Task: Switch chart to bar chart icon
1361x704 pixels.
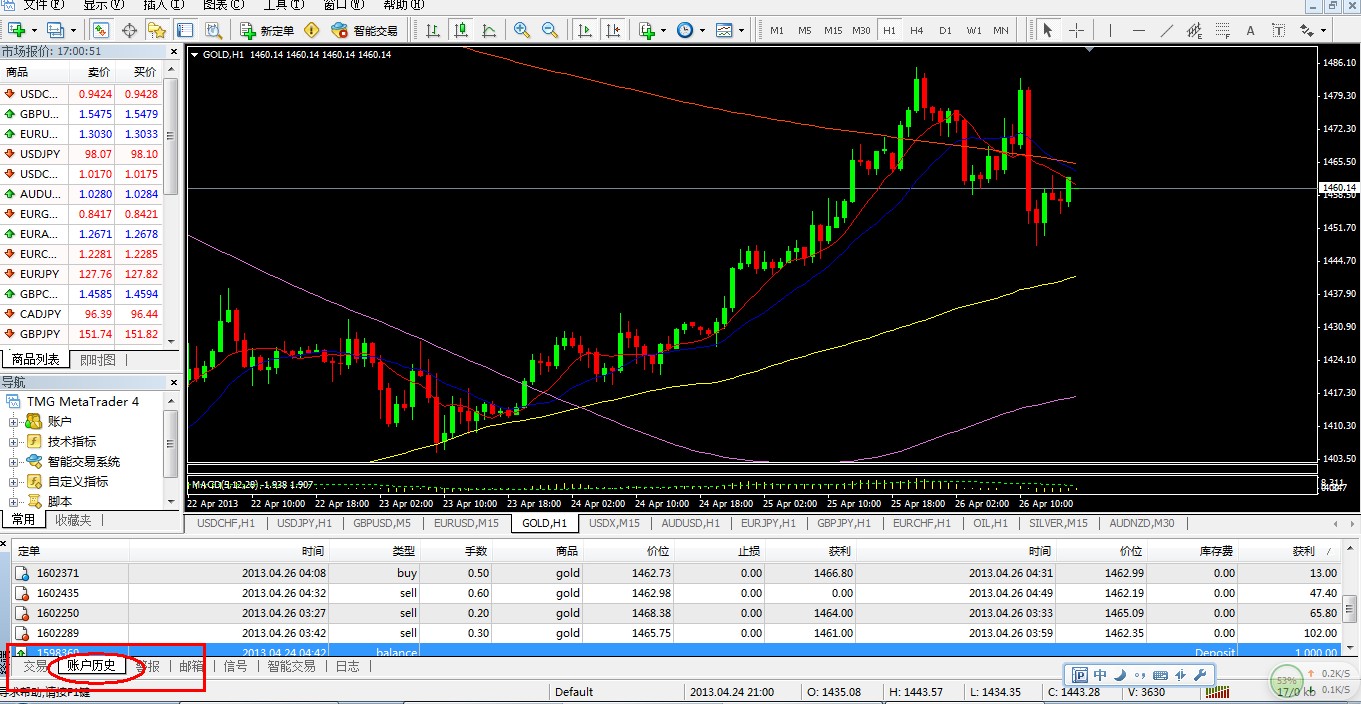Action: [x=433, y=30]
